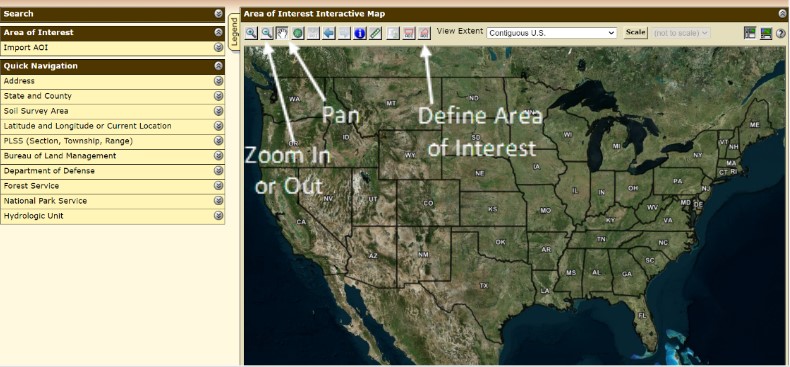Image resolution: width=790 pixels, height=367 pixels.
Task: Define AOI by polygon tool
Action: (424, 33)
